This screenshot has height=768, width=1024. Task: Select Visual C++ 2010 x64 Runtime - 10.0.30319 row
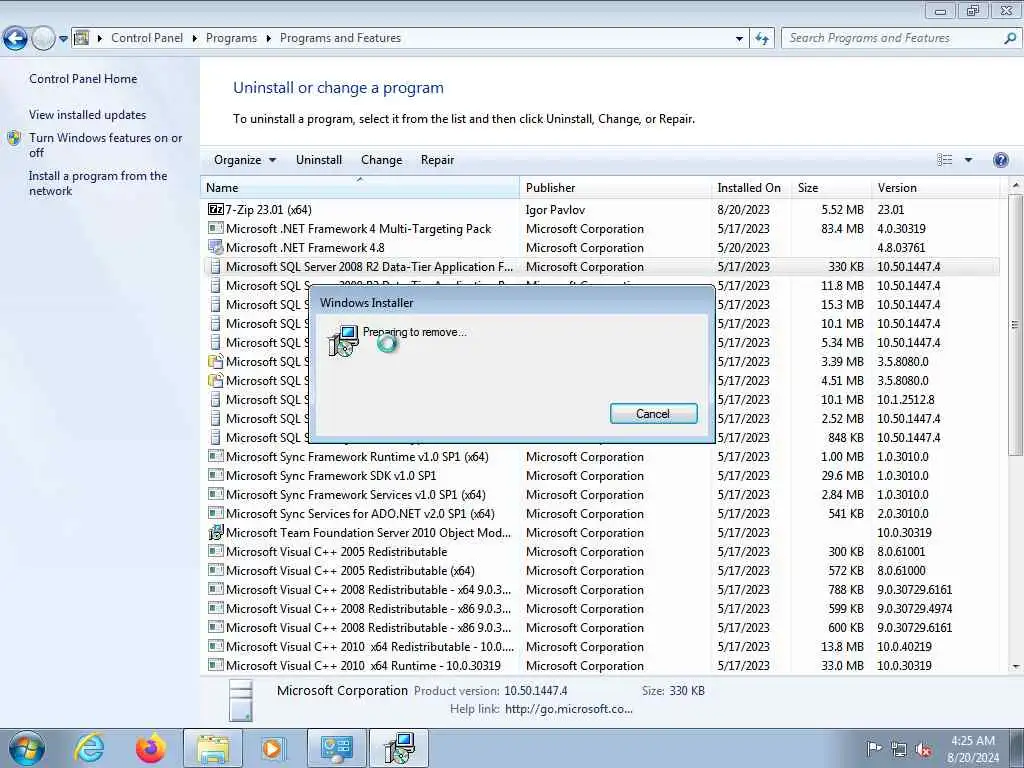(601, 665)
